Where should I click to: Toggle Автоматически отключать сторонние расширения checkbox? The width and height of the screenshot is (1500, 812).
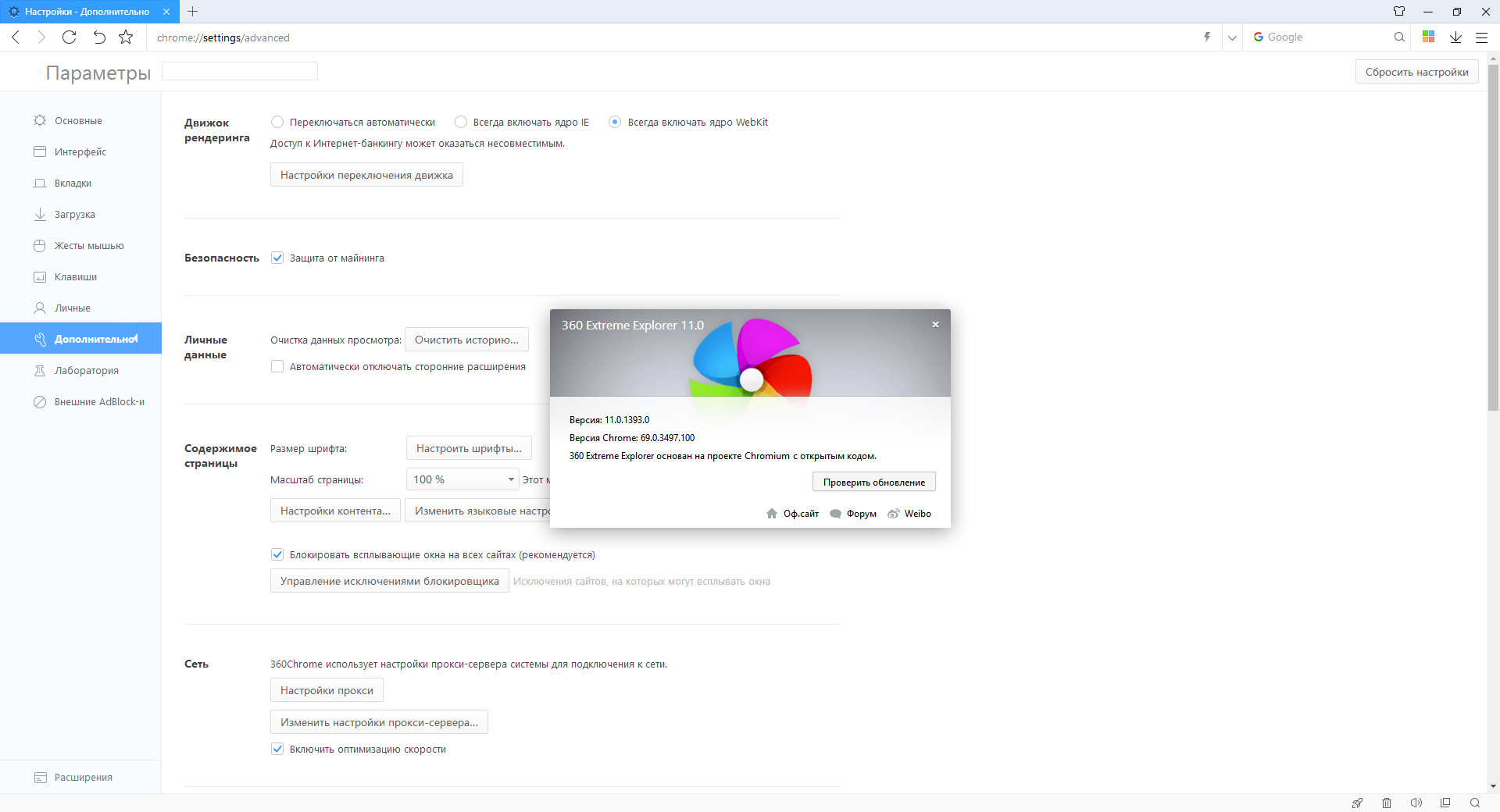[x=277, y=366]
